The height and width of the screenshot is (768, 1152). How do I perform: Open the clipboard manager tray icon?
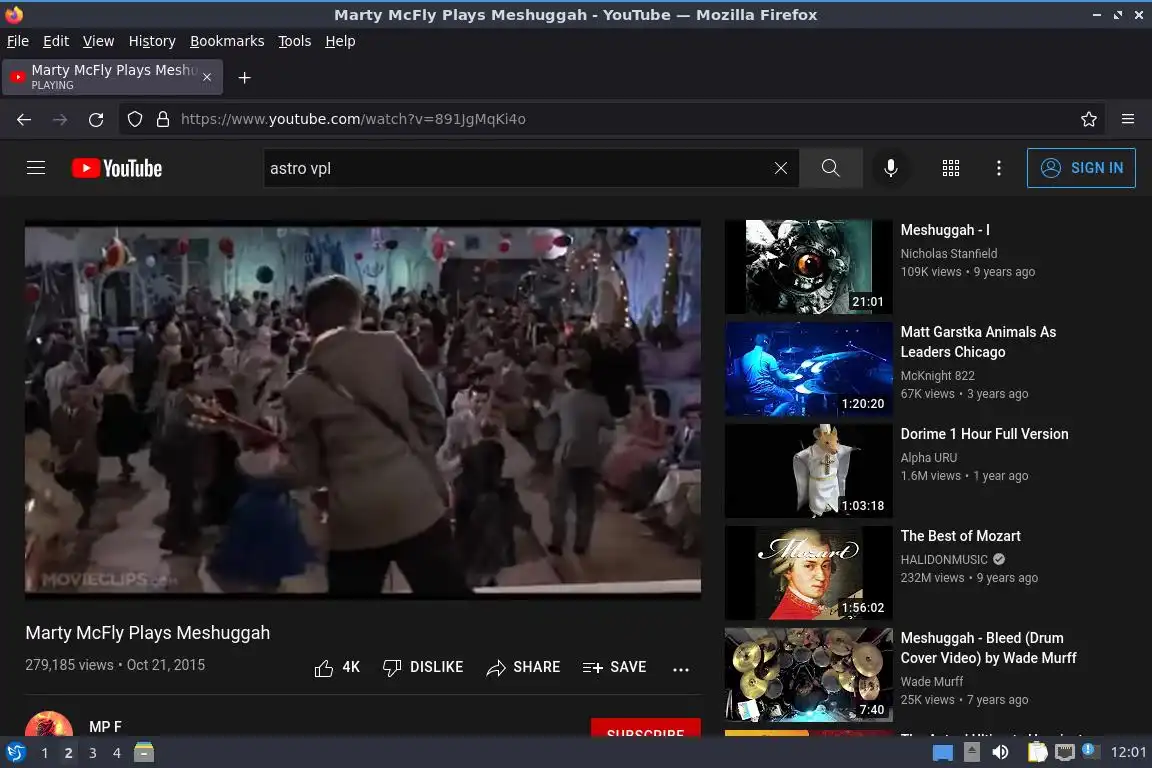click(x=1037, y=752)
